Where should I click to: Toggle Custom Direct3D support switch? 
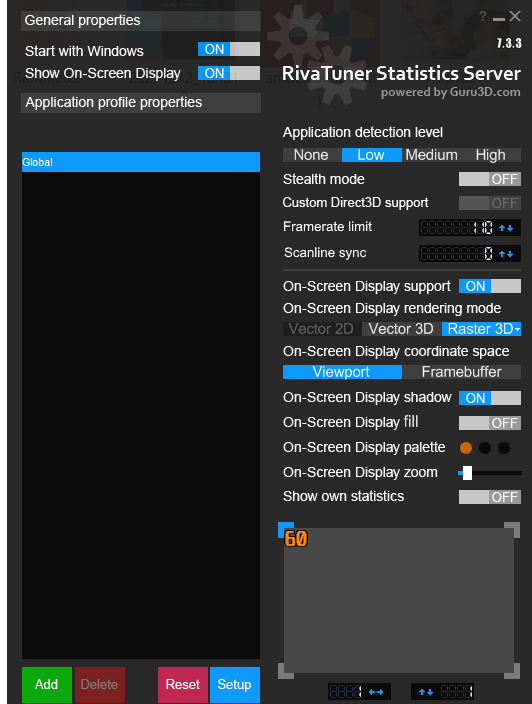(x=489, y=203)
